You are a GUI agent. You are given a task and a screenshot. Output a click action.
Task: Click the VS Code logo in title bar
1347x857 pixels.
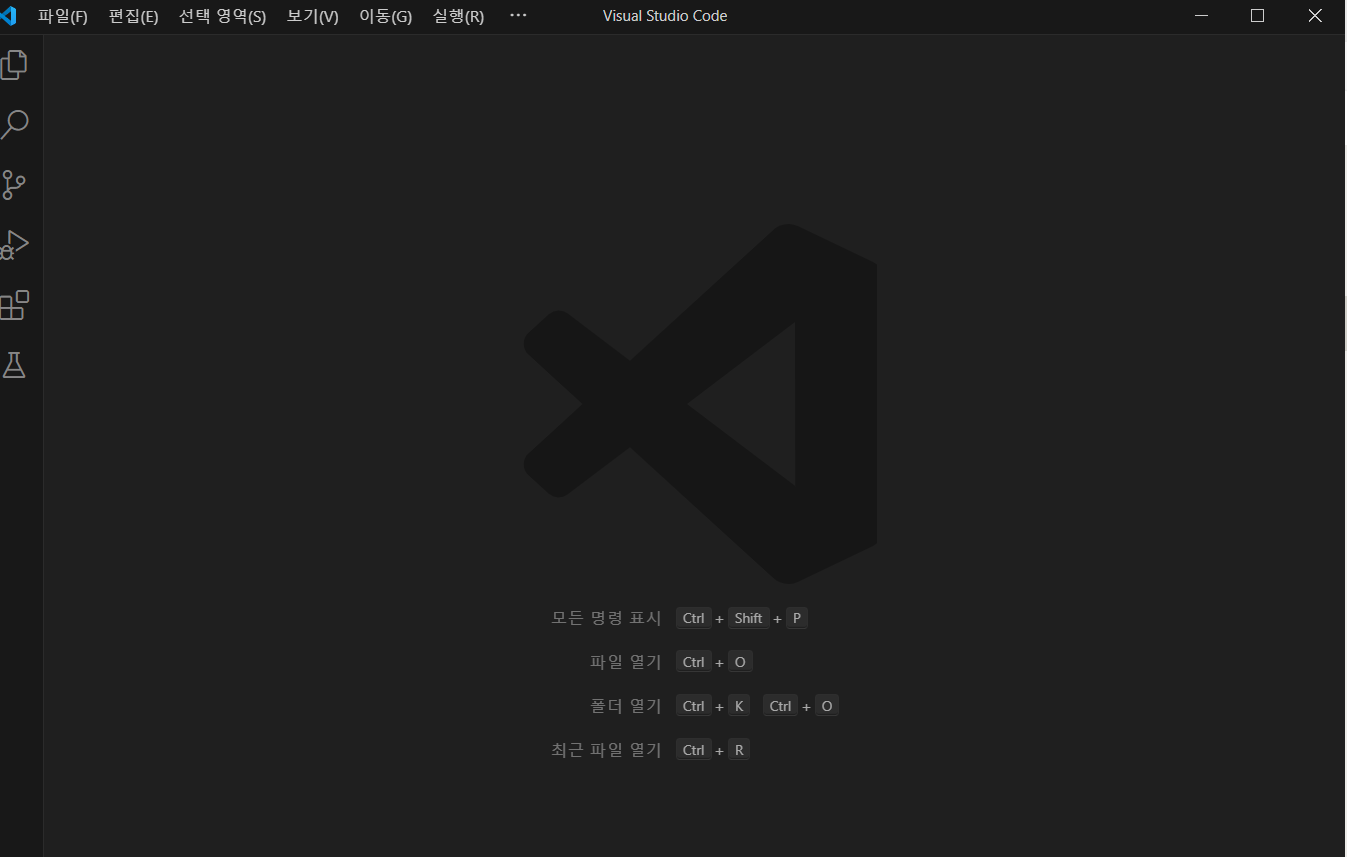pyautogui.click(x=9, y=16)
